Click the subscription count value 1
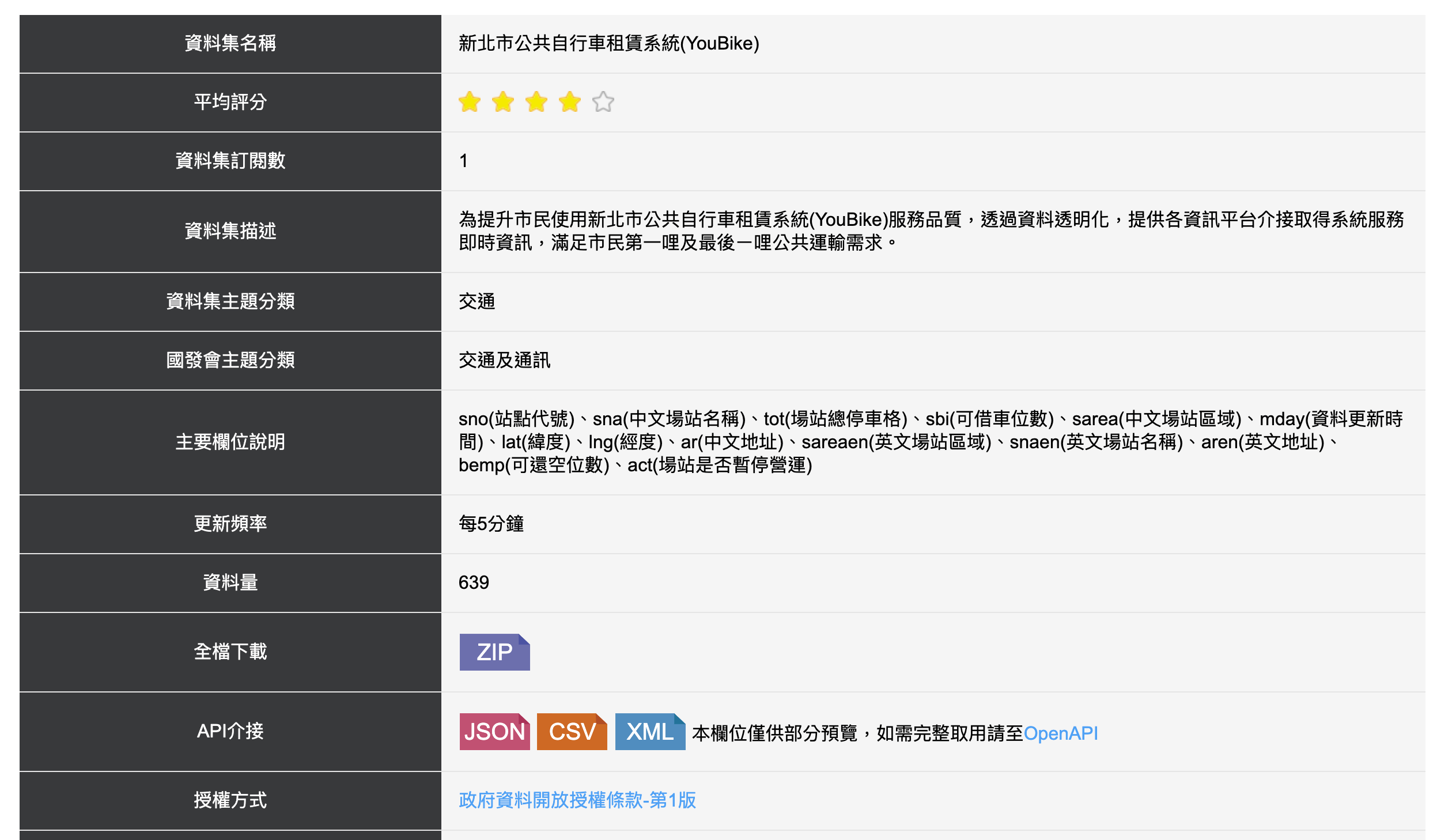The height and width of the screenshot is (840, 1452). (463, 161)
